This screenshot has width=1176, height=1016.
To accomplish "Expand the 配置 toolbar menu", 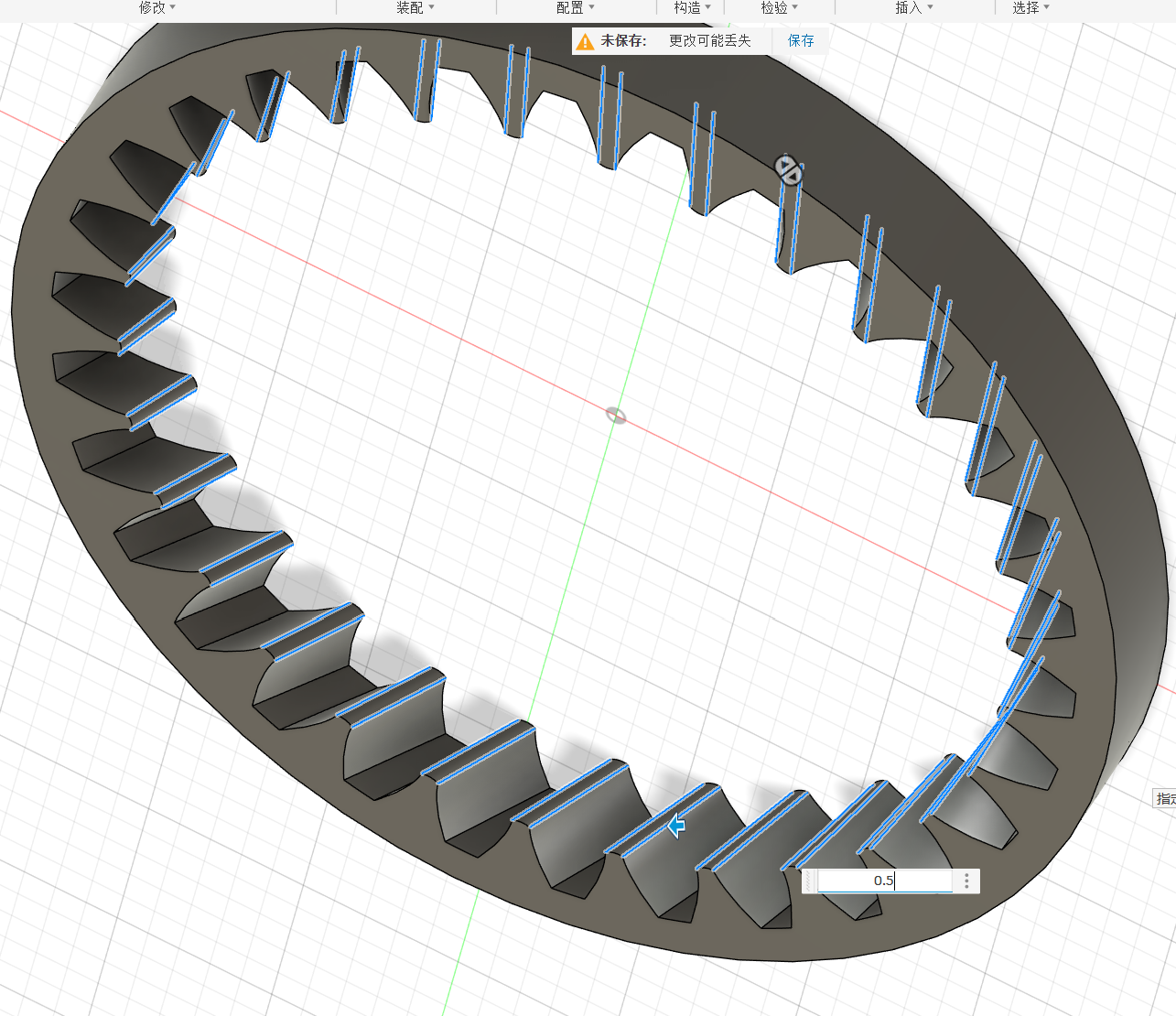I will tap(576, 7).
